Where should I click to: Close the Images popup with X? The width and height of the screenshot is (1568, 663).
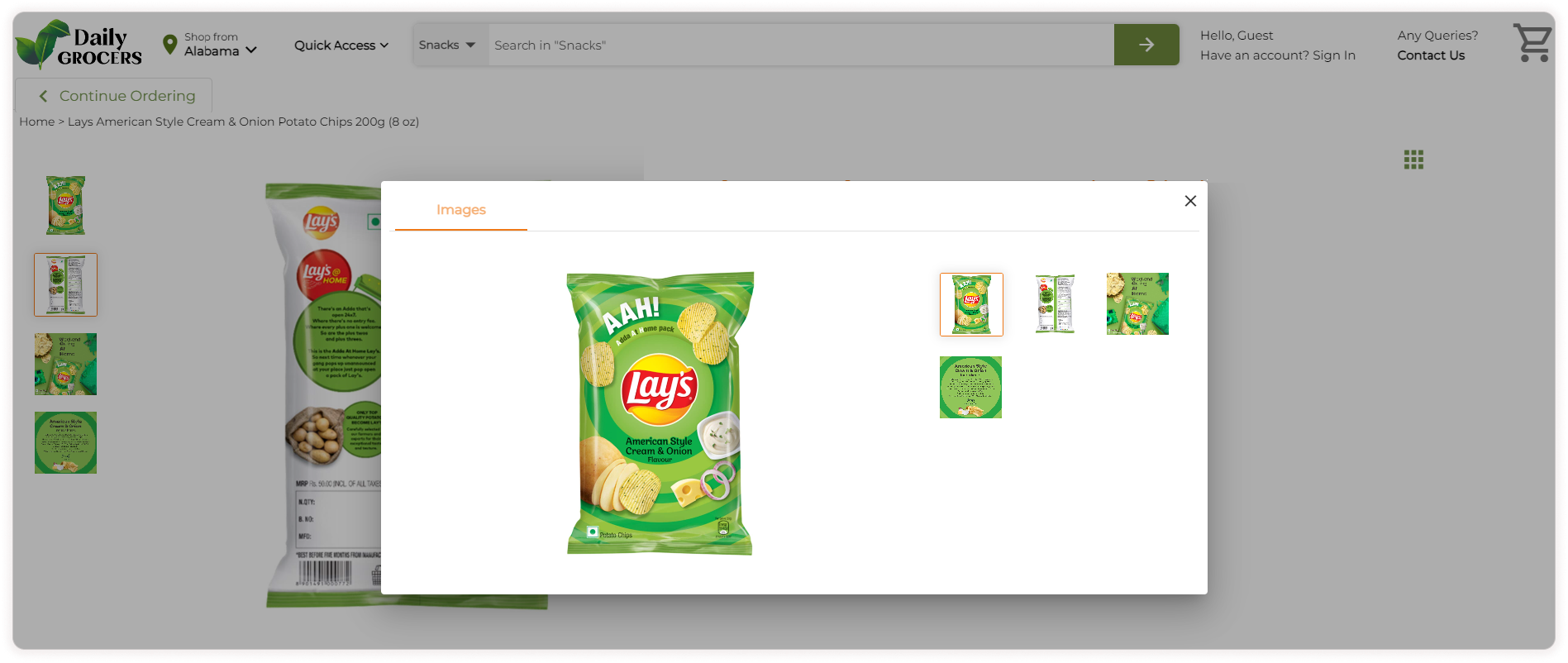click(1190, 201)
